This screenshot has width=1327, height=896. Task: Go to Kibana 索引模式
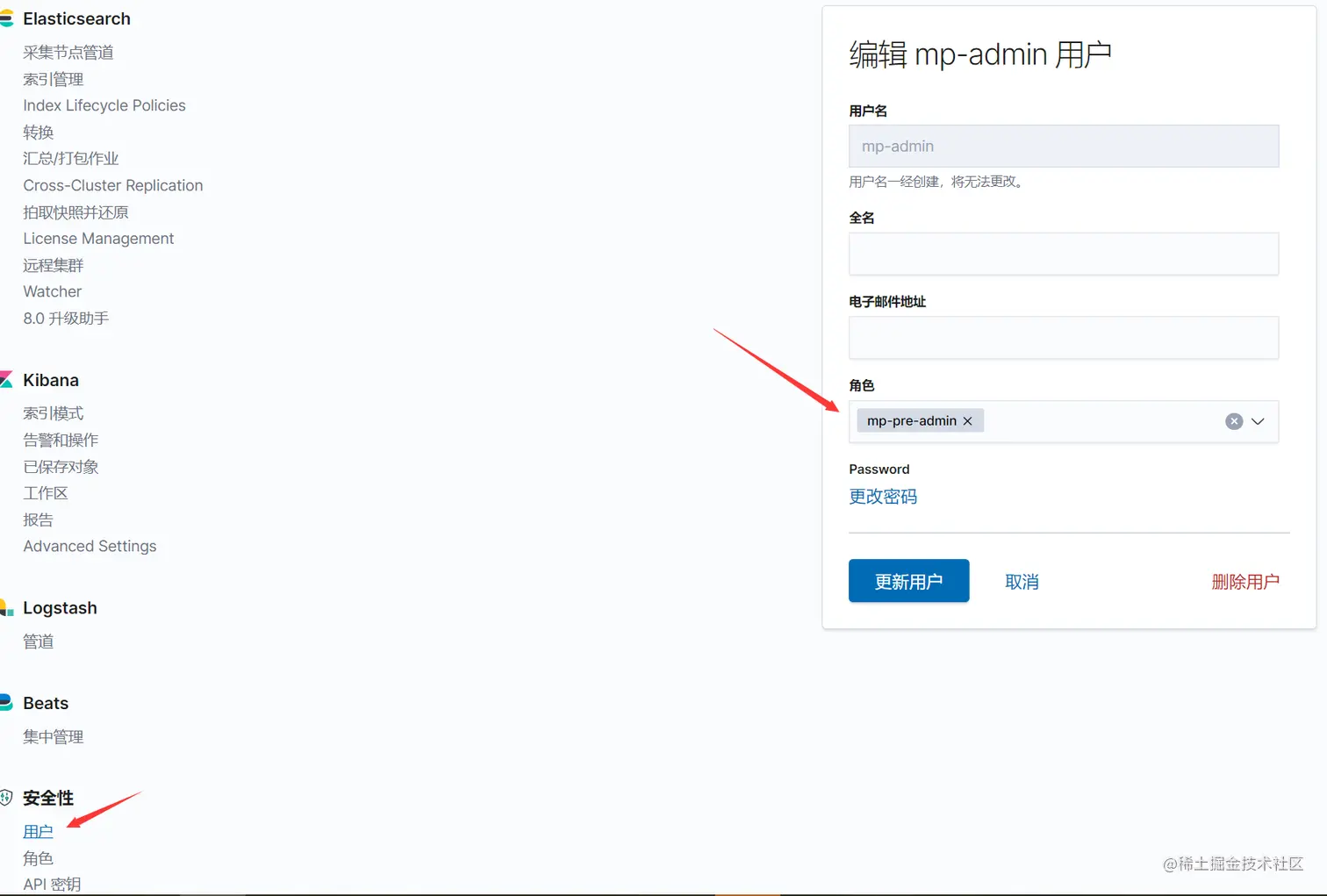pos(54,413)
